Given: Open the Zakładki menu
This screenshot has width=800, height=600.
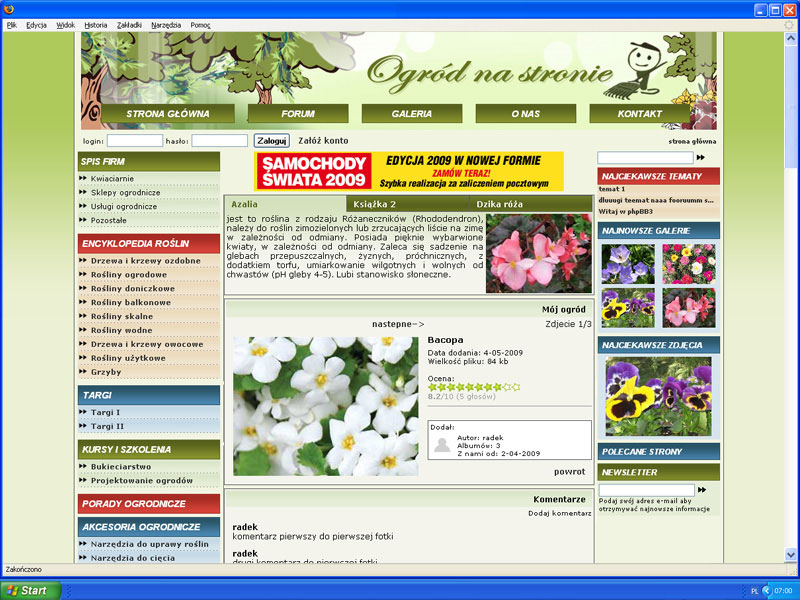Looking at the screenshot, I should click(129, 25).
